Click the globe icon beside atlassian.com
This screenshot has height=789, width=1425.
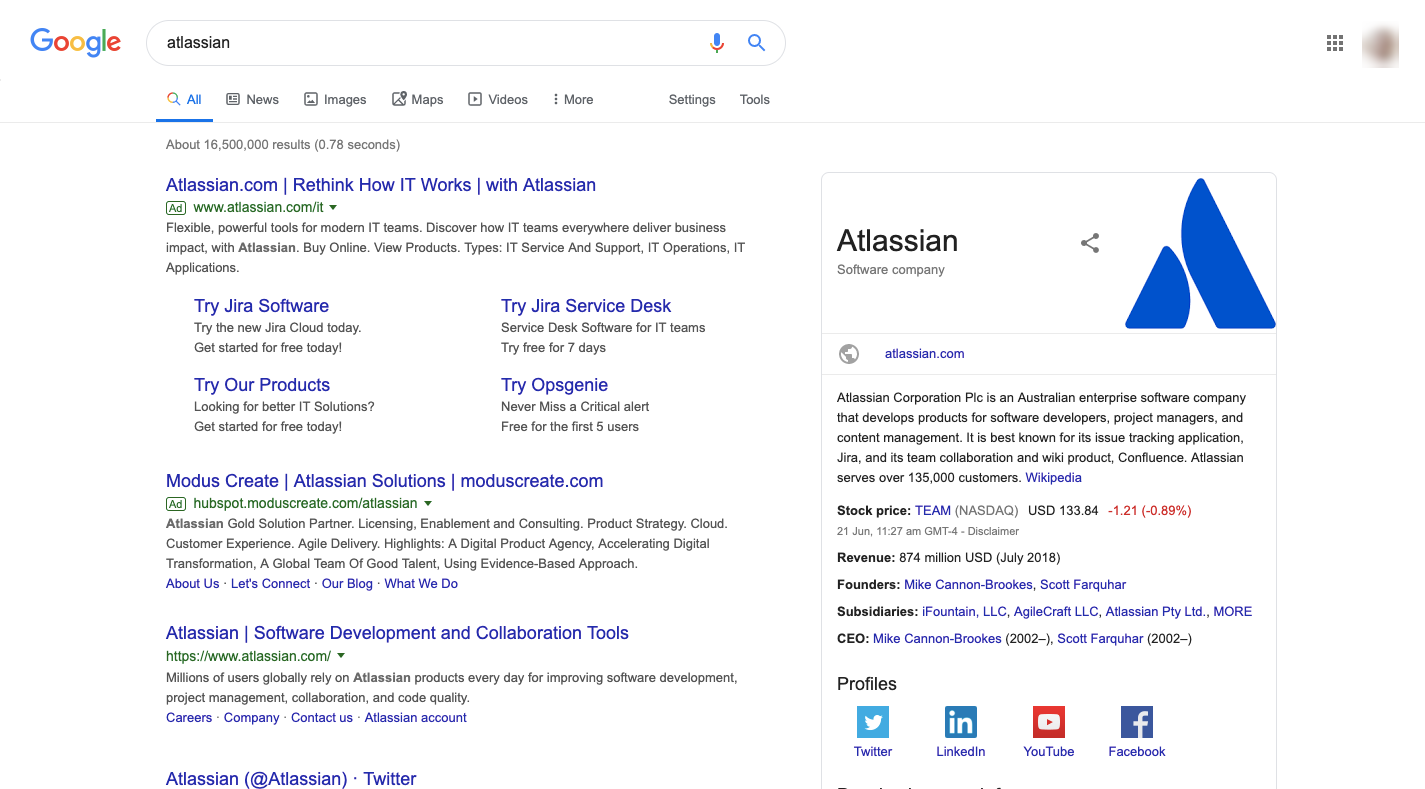[x=849, y=354]
